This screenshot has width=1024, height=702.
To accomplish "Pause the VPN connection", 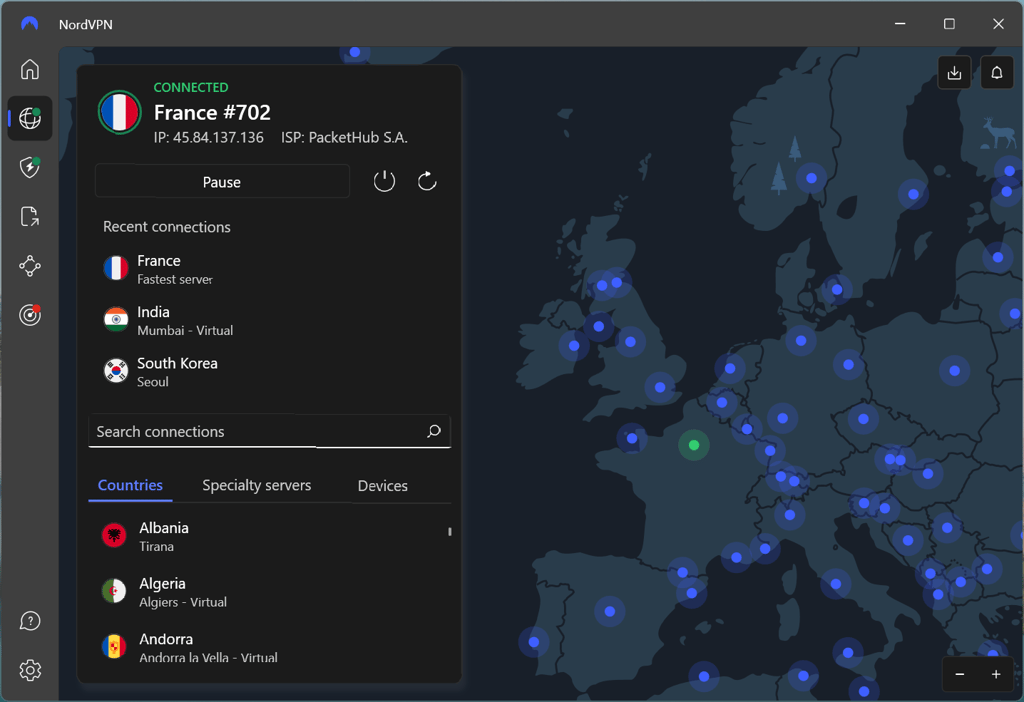I will coord(222,181).
